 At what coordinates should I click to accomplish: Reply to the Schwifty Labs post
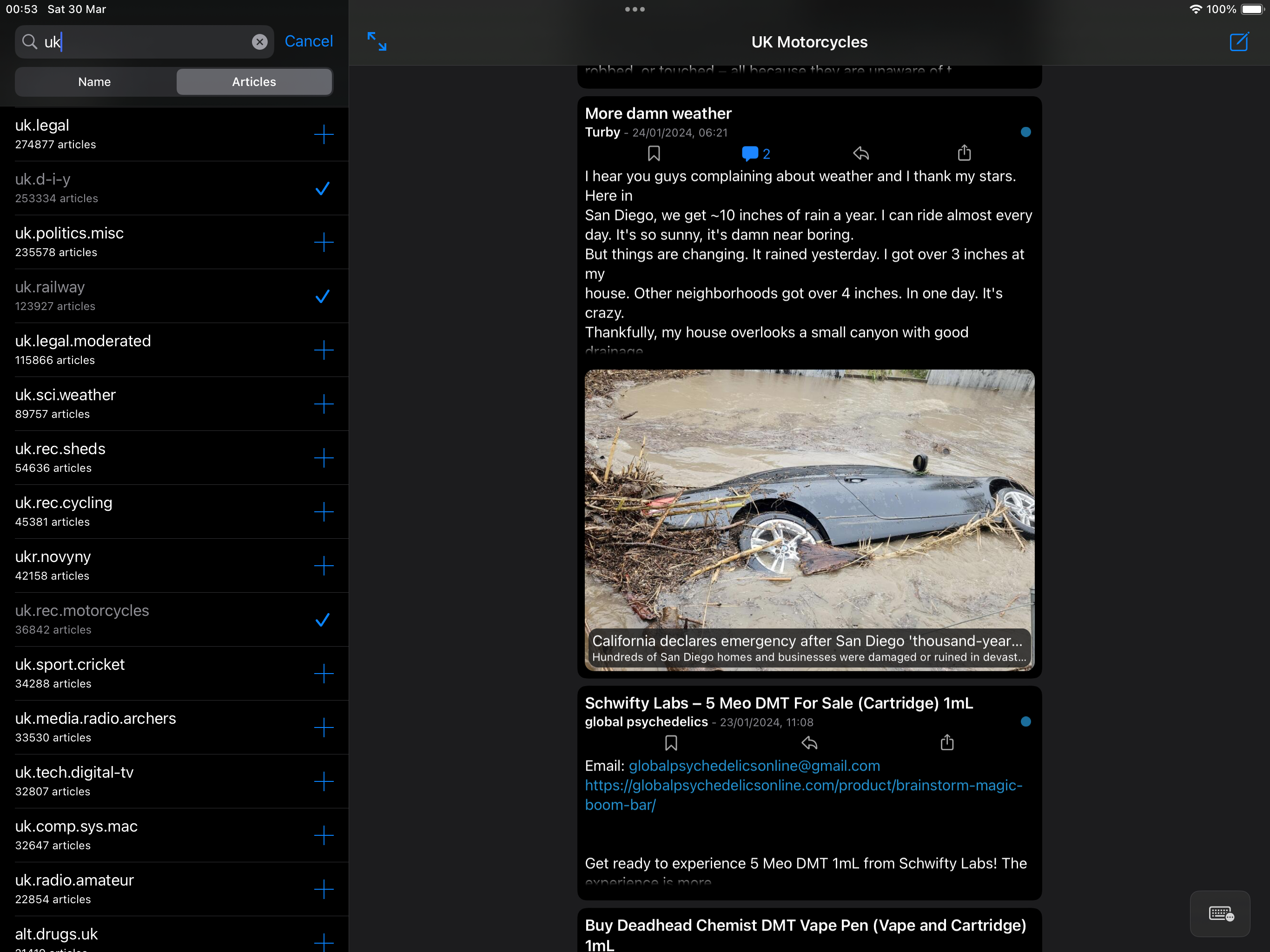click(809, 743)
